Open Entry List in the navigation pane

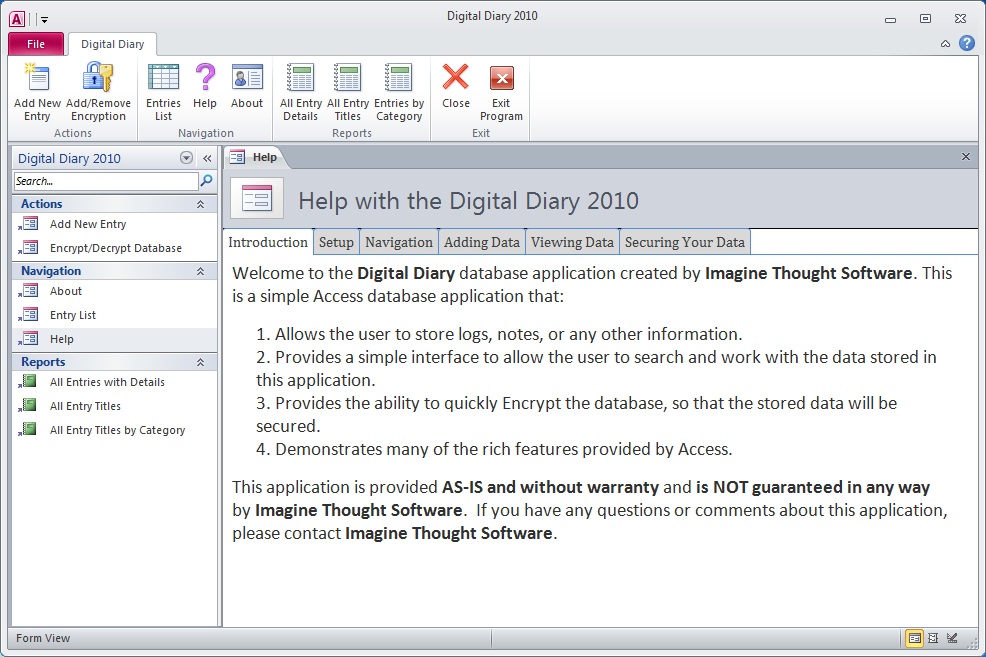click(114, 315)
